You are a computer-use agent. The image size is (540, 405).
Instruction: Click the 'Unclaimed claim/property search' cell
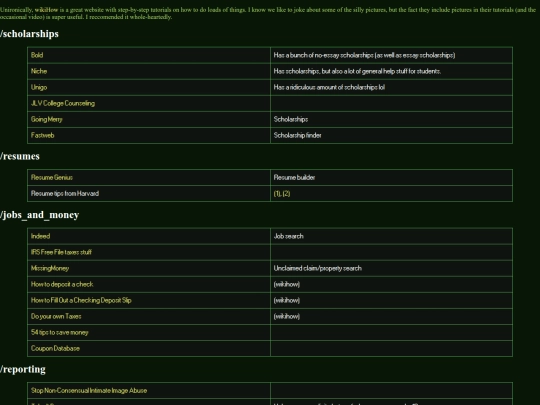coord(391,268)
